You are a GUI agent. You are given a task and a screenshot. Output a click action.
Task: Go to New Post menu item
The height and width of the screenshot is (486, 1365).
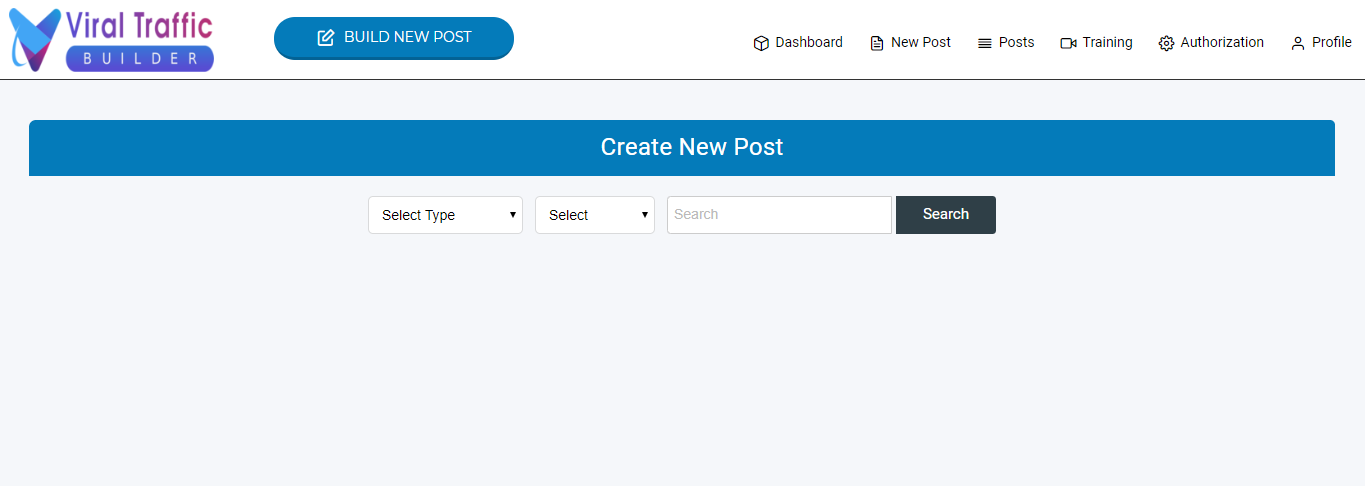tap(911, 42)
